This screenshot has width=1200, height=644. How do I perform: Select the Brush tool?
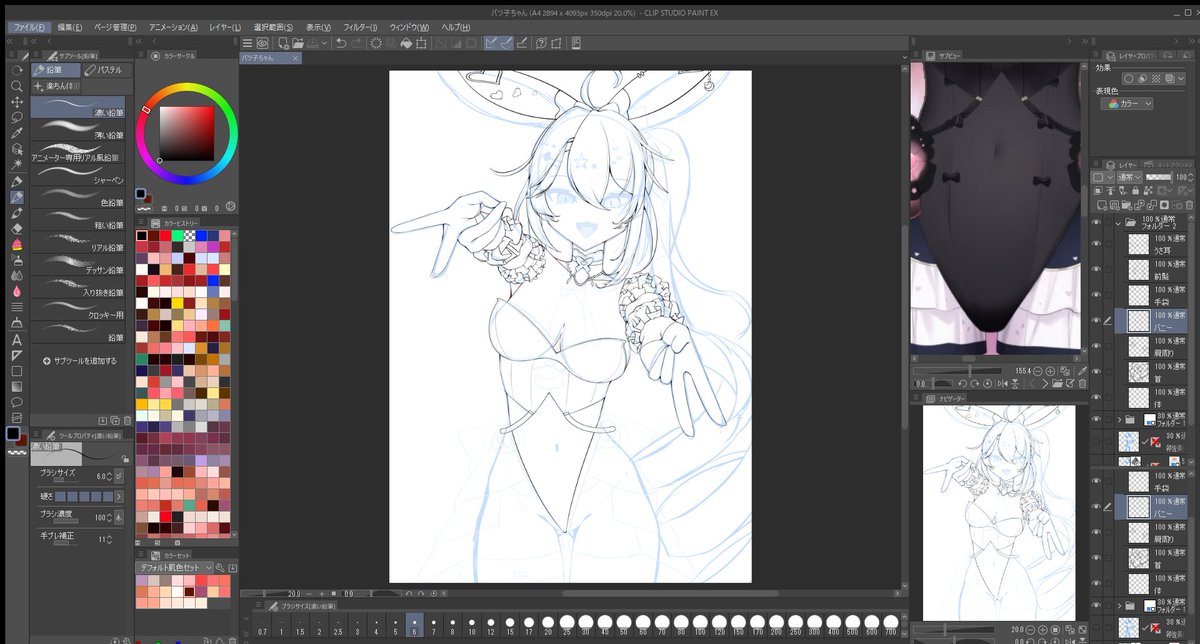[16, 213]
